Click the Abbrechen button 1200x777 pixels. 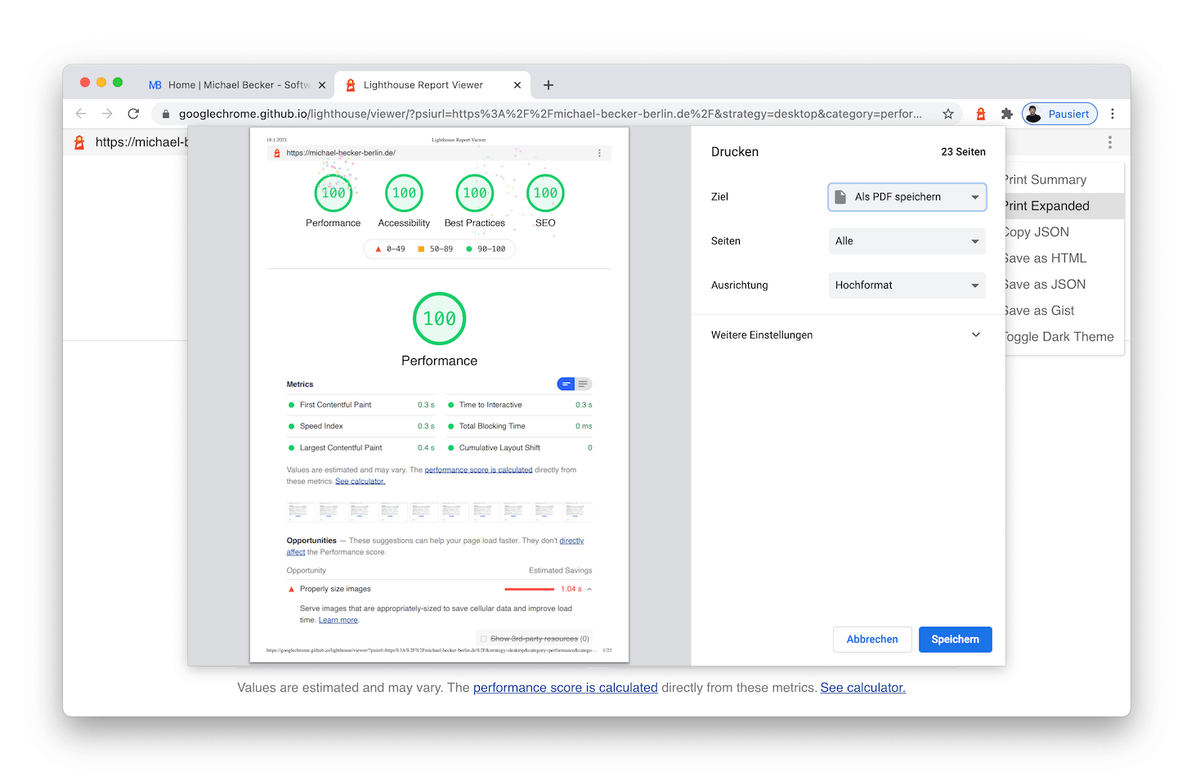872,639
